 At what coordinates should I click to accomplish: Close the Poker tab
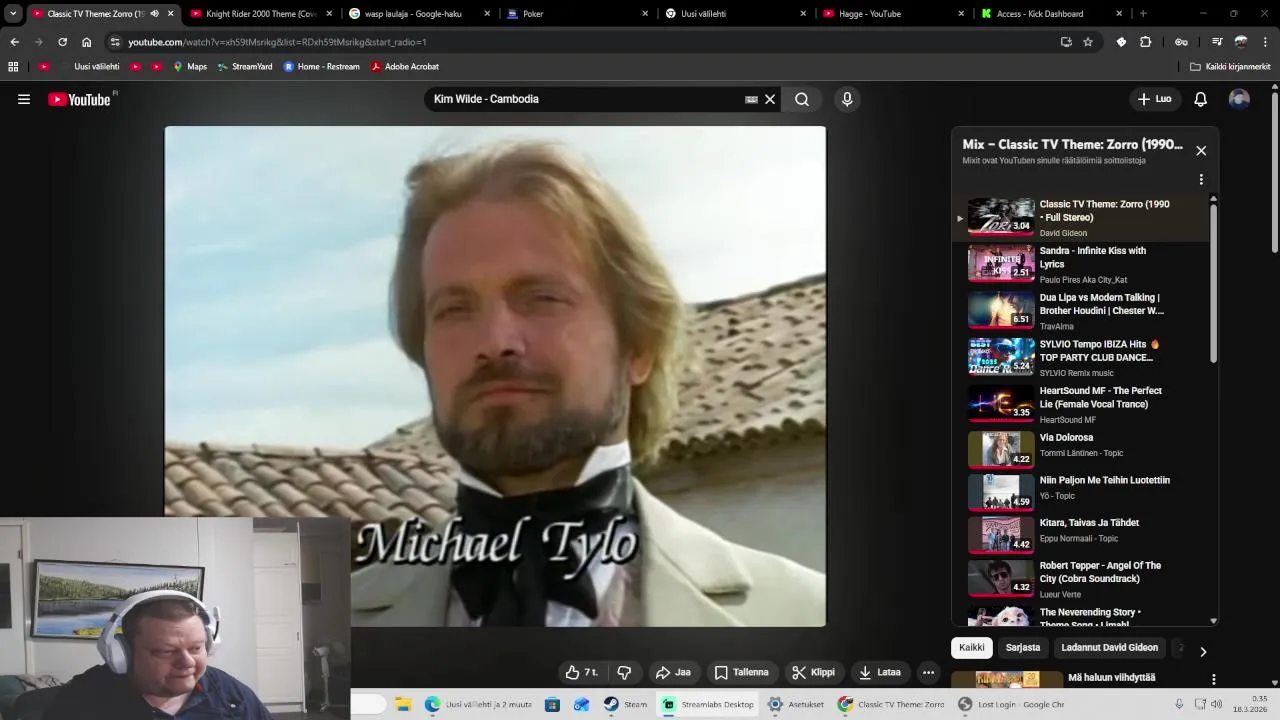point(645,14)
